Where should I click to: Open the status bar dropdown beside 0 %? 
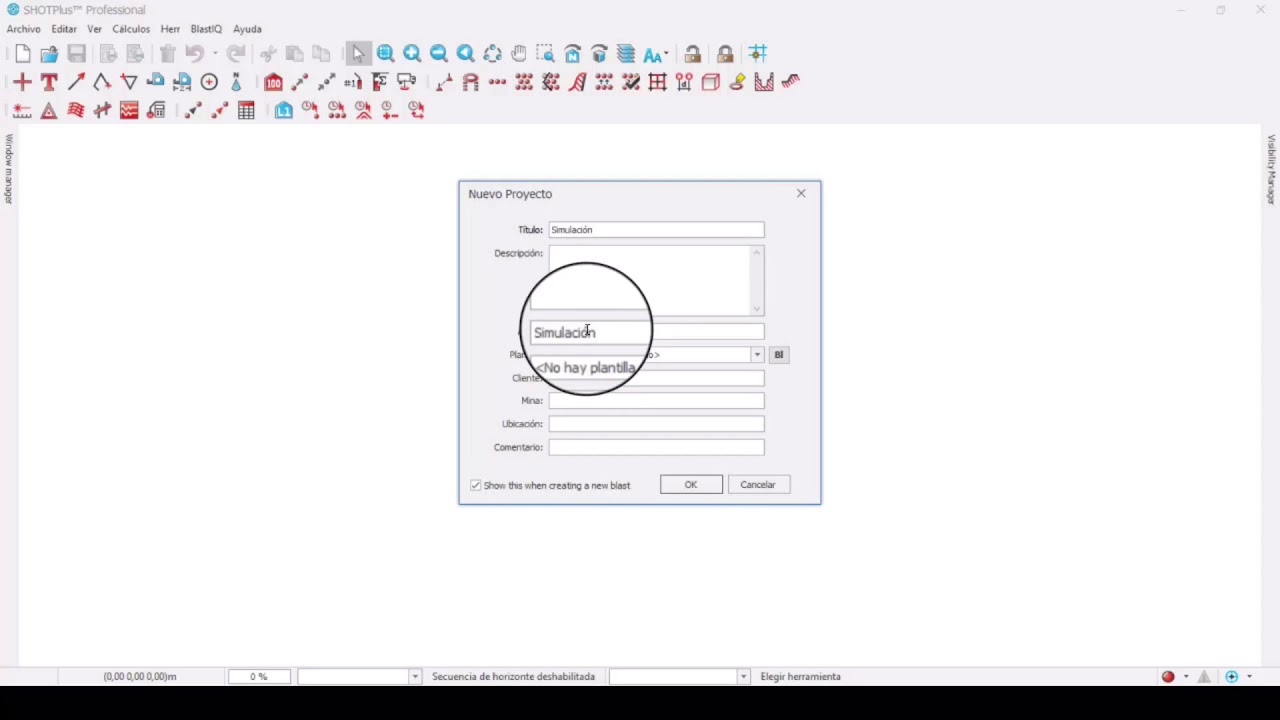click(x=415, y=677)
